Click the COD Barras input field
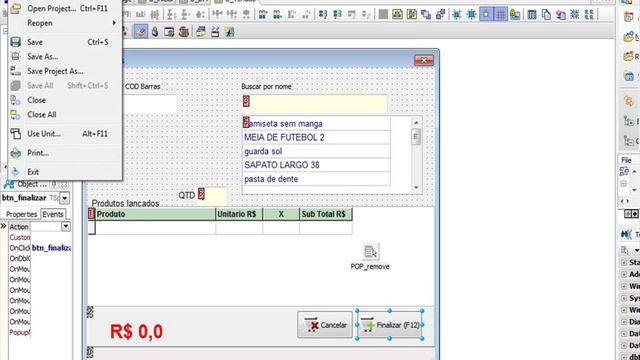Image resolution: width=640 pixels, height=360 pixels. click(x=150, y=104)
